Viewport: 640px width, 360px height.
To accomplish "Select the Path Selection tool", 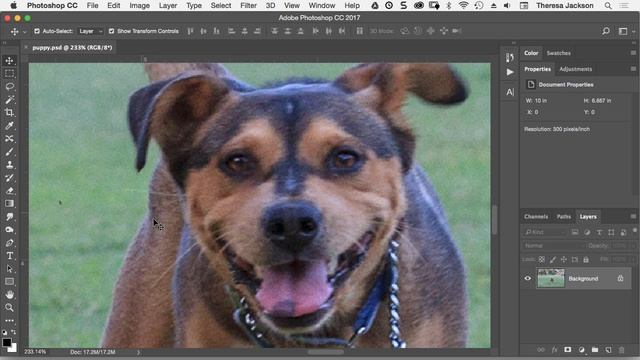I will coord(9,269).
